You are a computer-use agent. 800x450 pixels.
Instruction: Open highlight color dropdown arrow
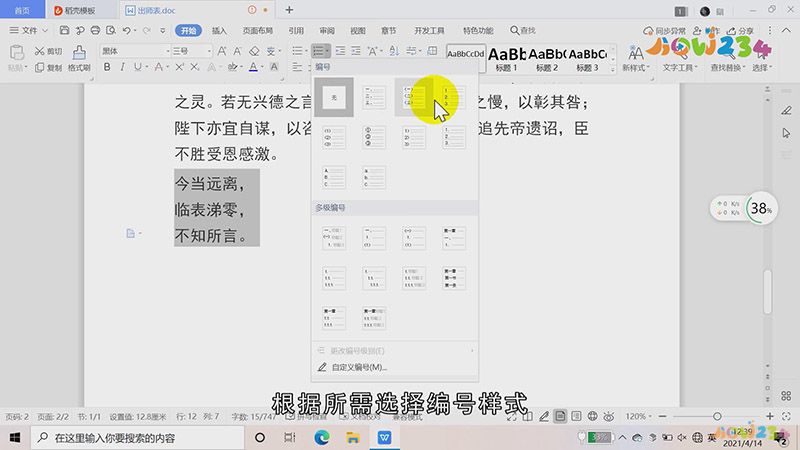(242, 67)
